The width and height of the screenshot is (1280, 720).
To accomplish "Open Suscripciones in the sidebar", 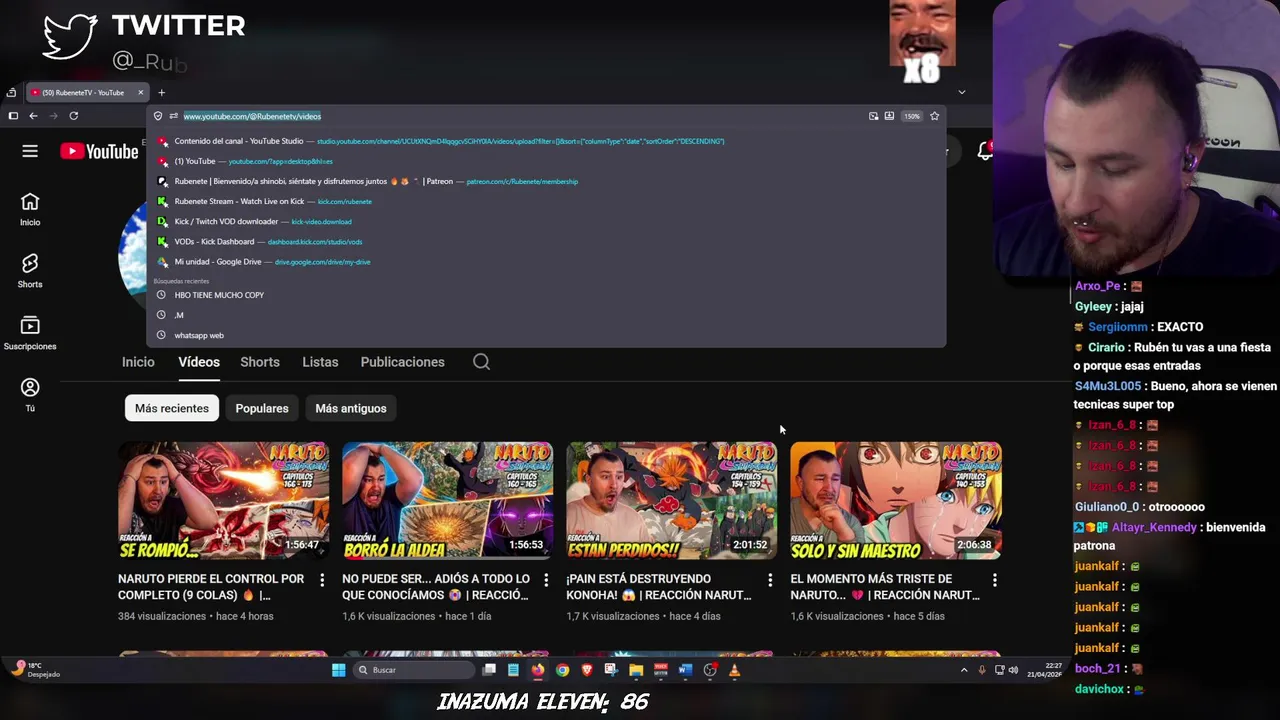I will point(30,333).
